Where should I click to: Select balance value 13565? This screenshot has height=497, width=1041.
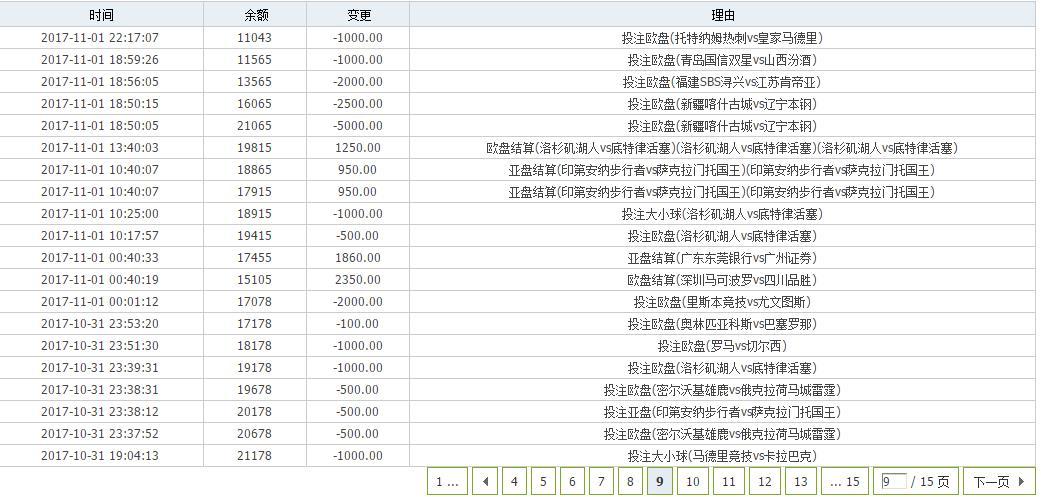point(254,82)
